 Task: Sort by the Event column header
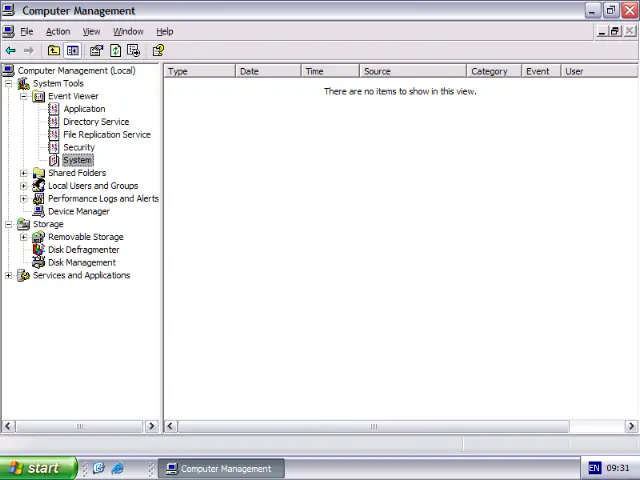tap(541, 71)
